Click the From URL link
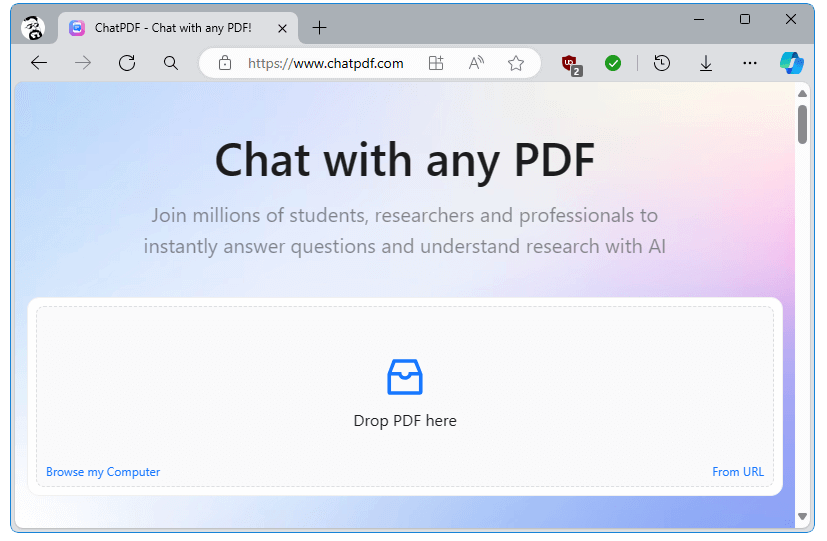The width and height of the screenshot is (827, 541). (x=738, y=472)
